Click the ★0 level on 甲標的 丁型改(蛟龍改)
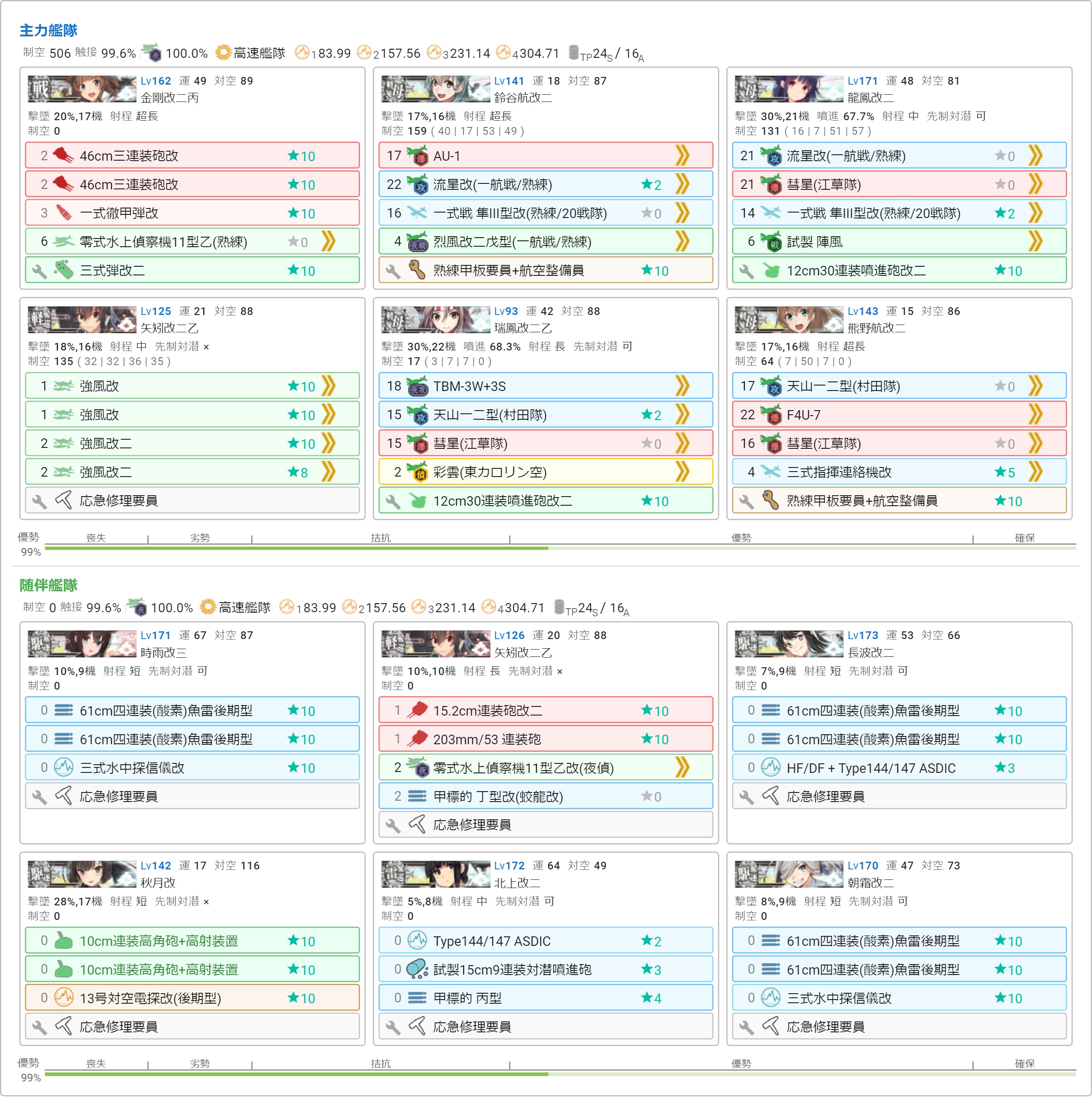This screenshot has width=1092, height=1097. click(x=651, y=797)
